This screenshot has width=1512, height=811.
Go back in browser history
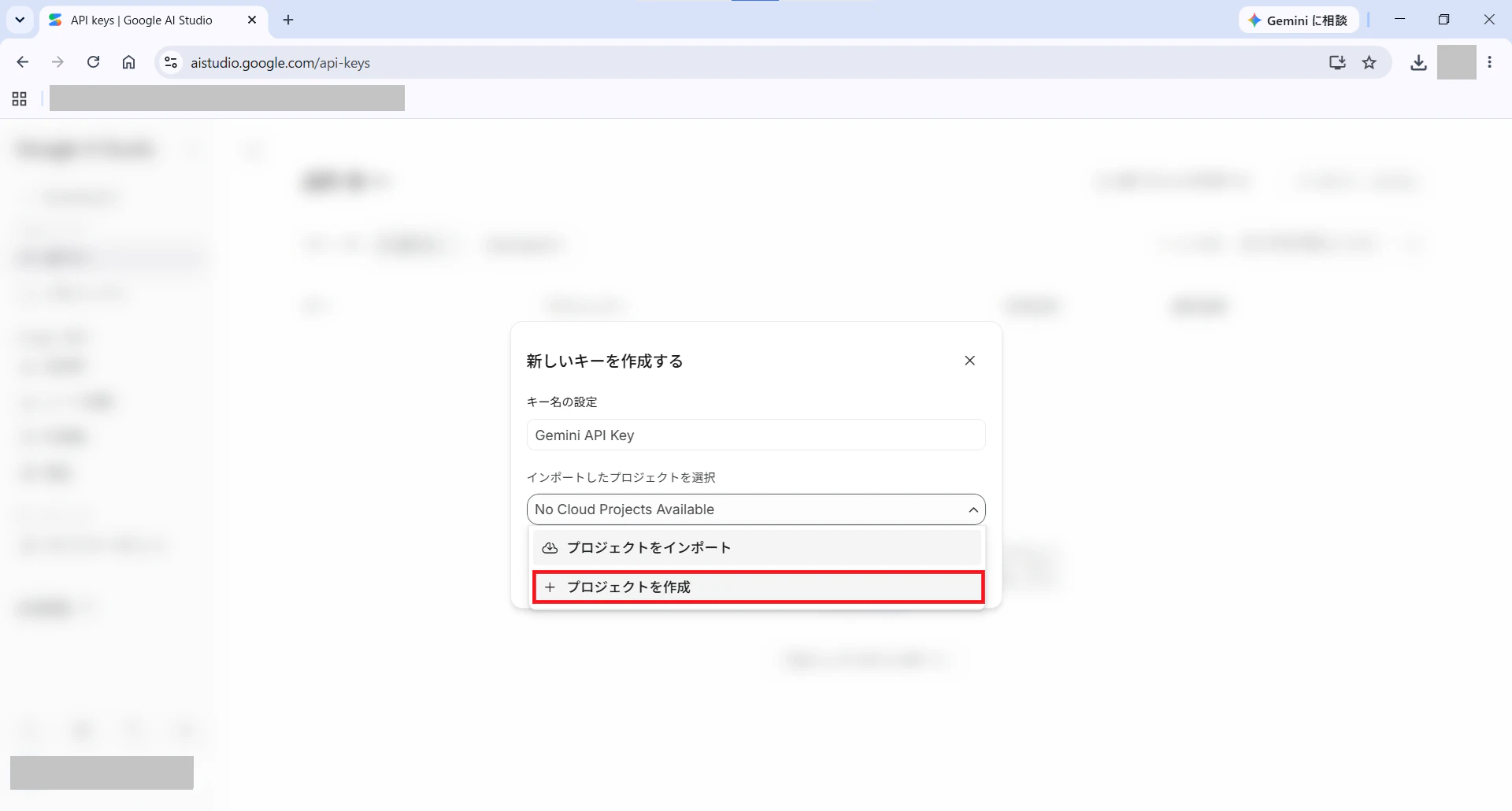pyautogui.click(x=22, y=62)
